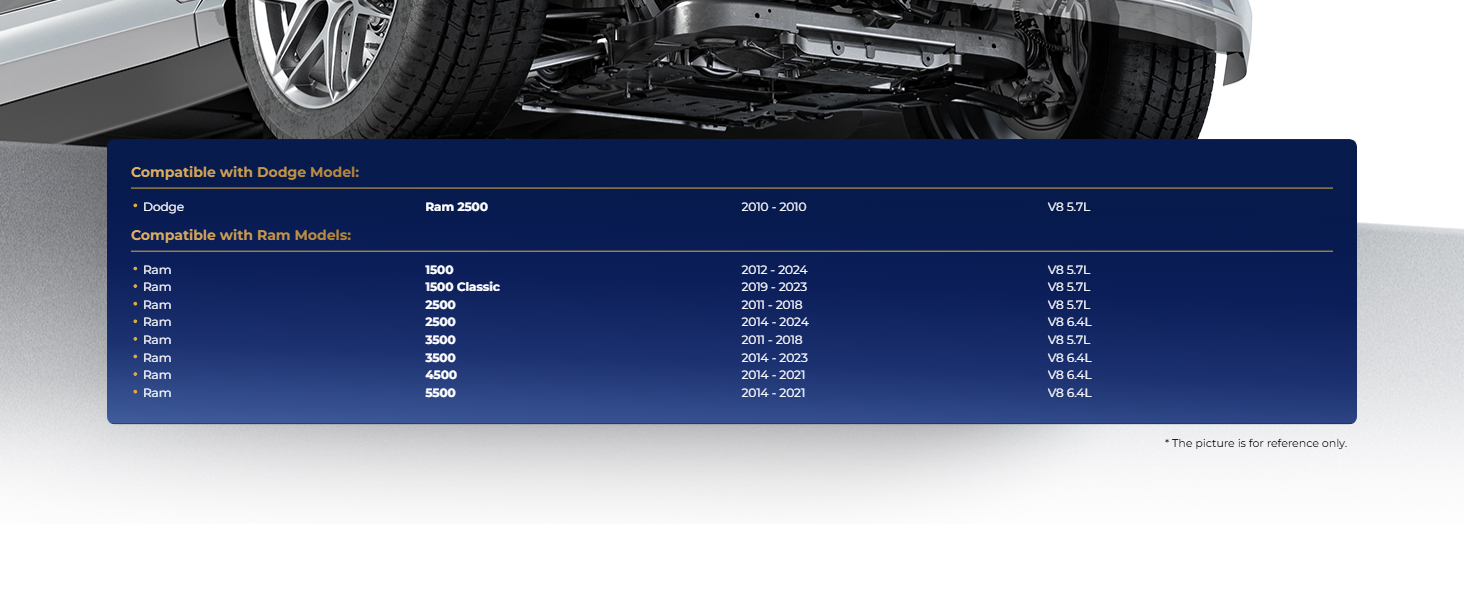1464x600 pixels.
Task: Click the "Dodge" make label
Action: [x=163, y=207]
